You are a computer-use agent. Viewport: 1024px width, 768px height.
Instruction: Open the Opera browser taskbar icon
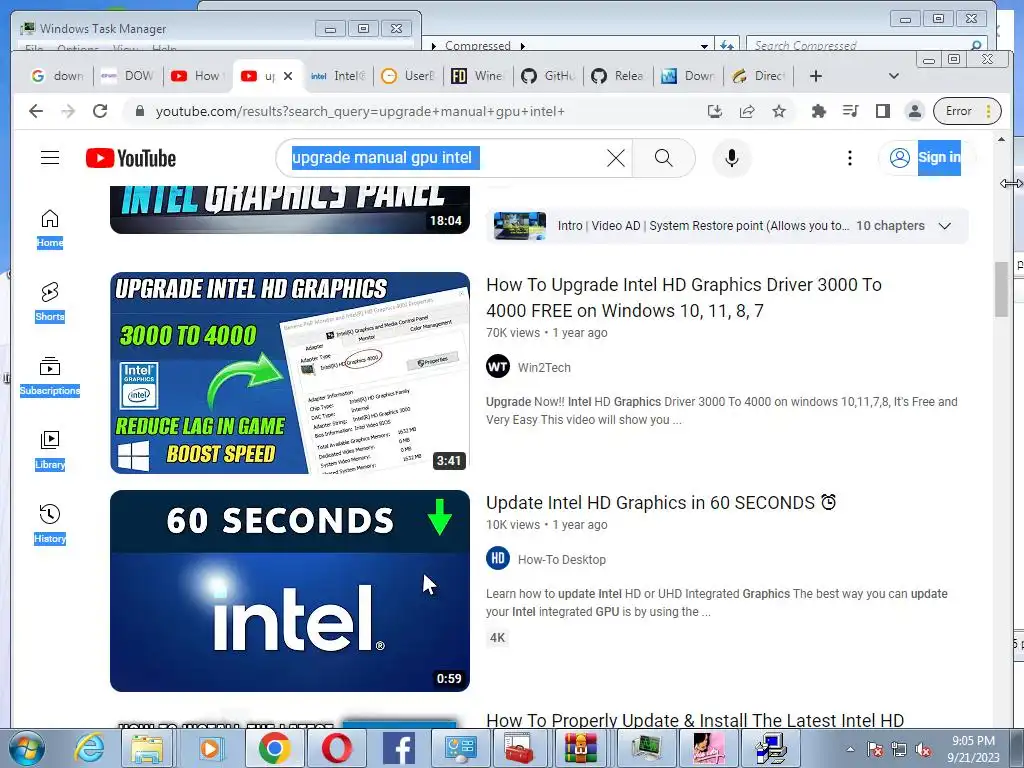point(336,748)
